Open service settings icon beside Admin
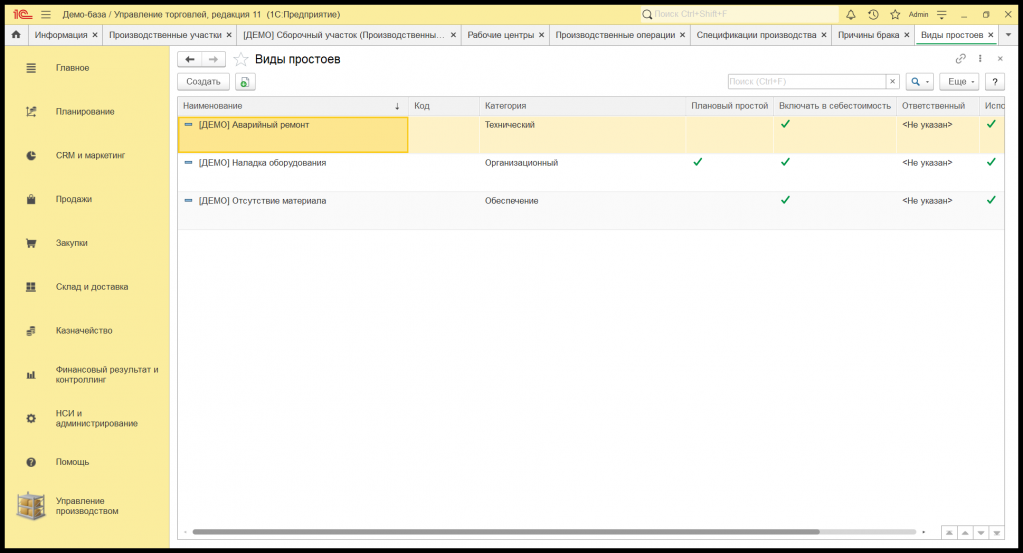The image size is (1023, 553). pyautogui.click(x=941, y=14)
